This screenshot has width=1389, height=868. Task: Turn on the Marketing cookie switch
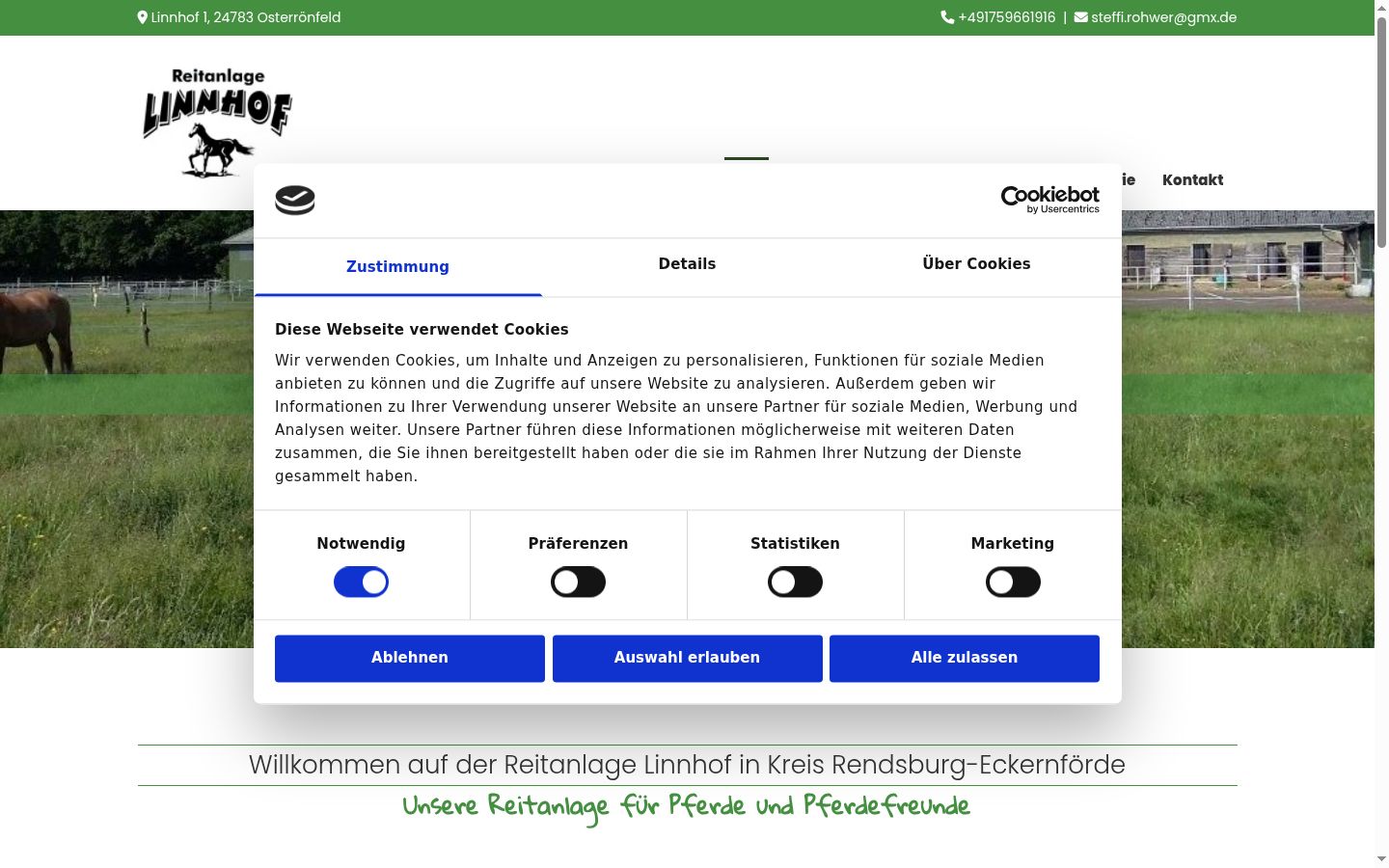click(1013, 583)
